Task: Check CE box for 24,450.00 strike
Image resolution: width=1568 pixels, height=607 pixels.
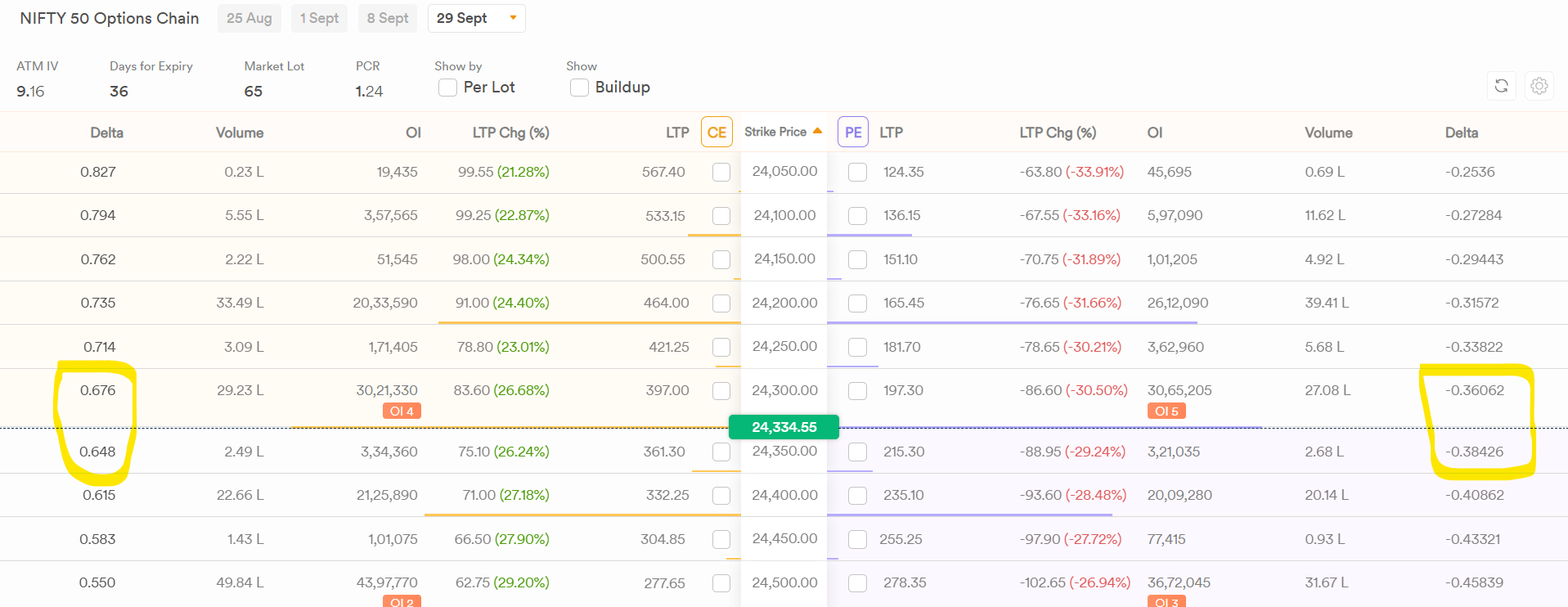Action: pos(721,539)
